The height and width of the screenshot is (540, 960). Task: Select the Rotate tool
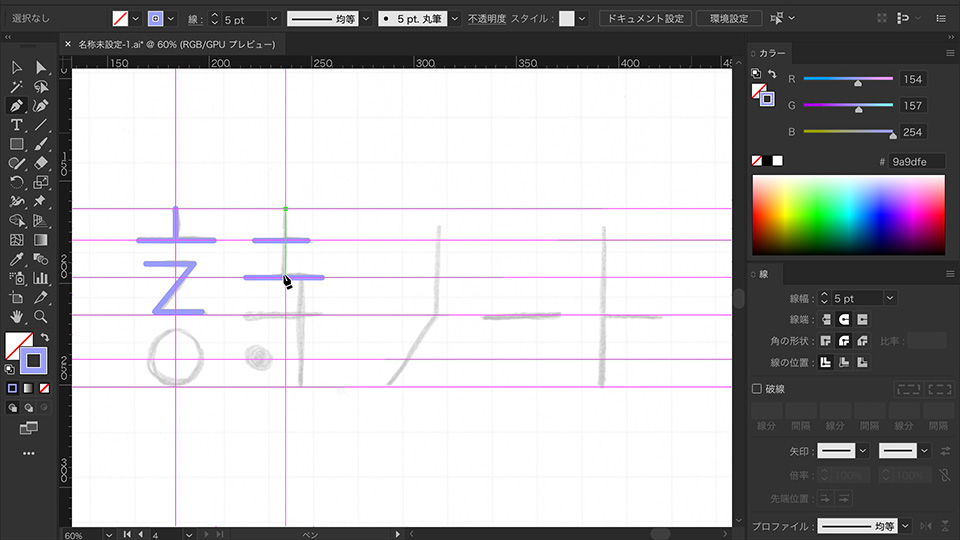coord(17,182)
